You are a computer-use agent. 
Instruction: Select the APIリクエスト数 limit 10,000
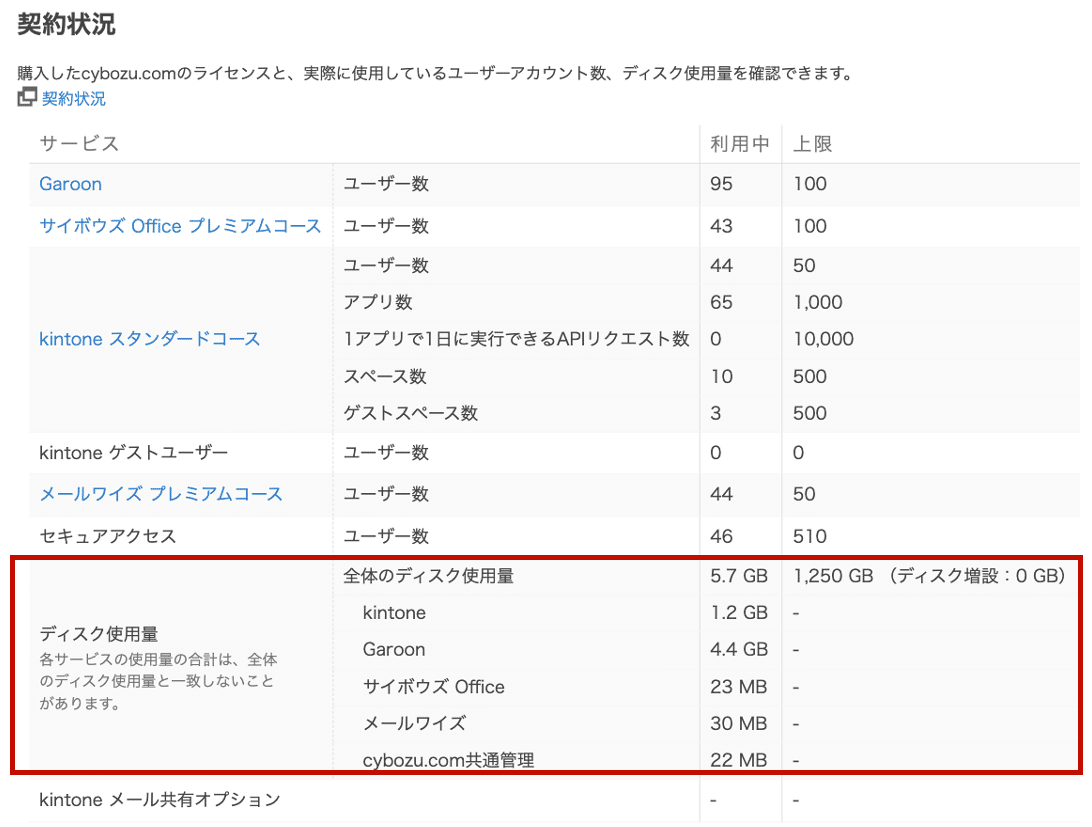[823, 339]
